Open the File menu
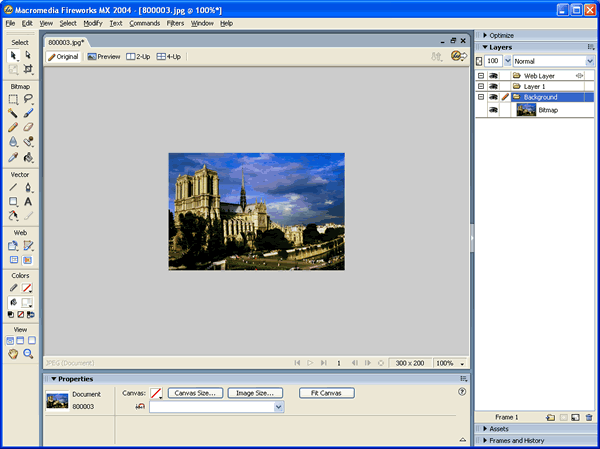Image resolution: width=600 pixels, height=449 pixels. pos(10,23)
